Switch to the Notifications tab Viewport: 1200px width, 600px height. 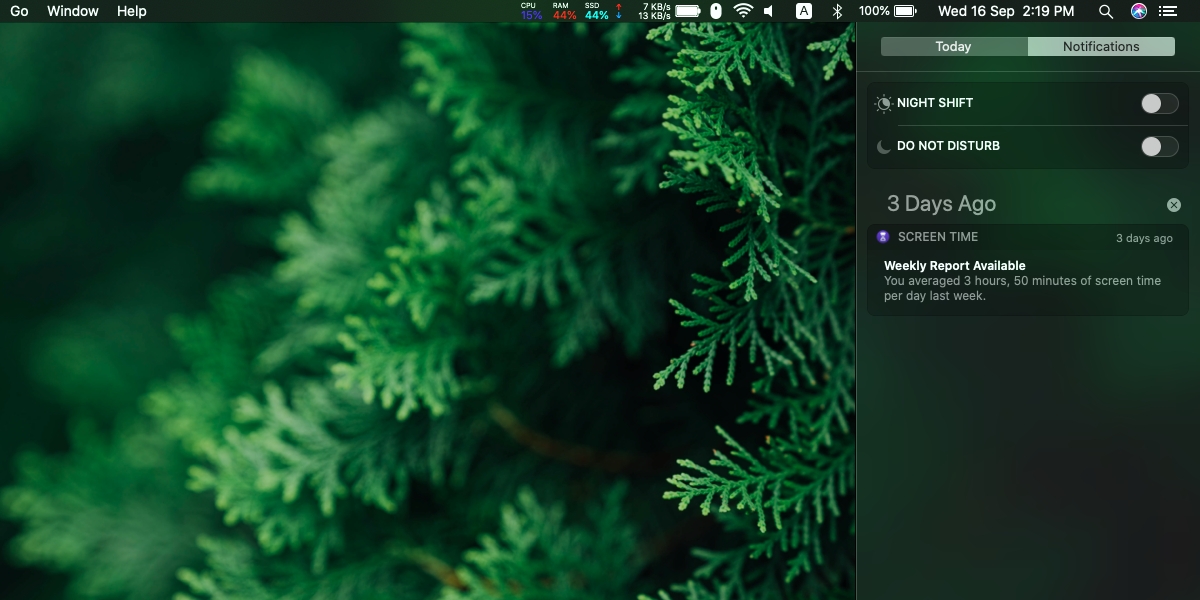(1101, 46)
